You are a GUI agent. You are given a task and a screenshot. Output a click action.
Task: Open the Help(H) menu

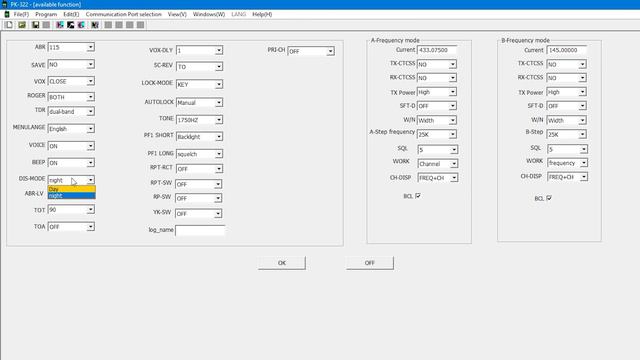pos(262,14)
